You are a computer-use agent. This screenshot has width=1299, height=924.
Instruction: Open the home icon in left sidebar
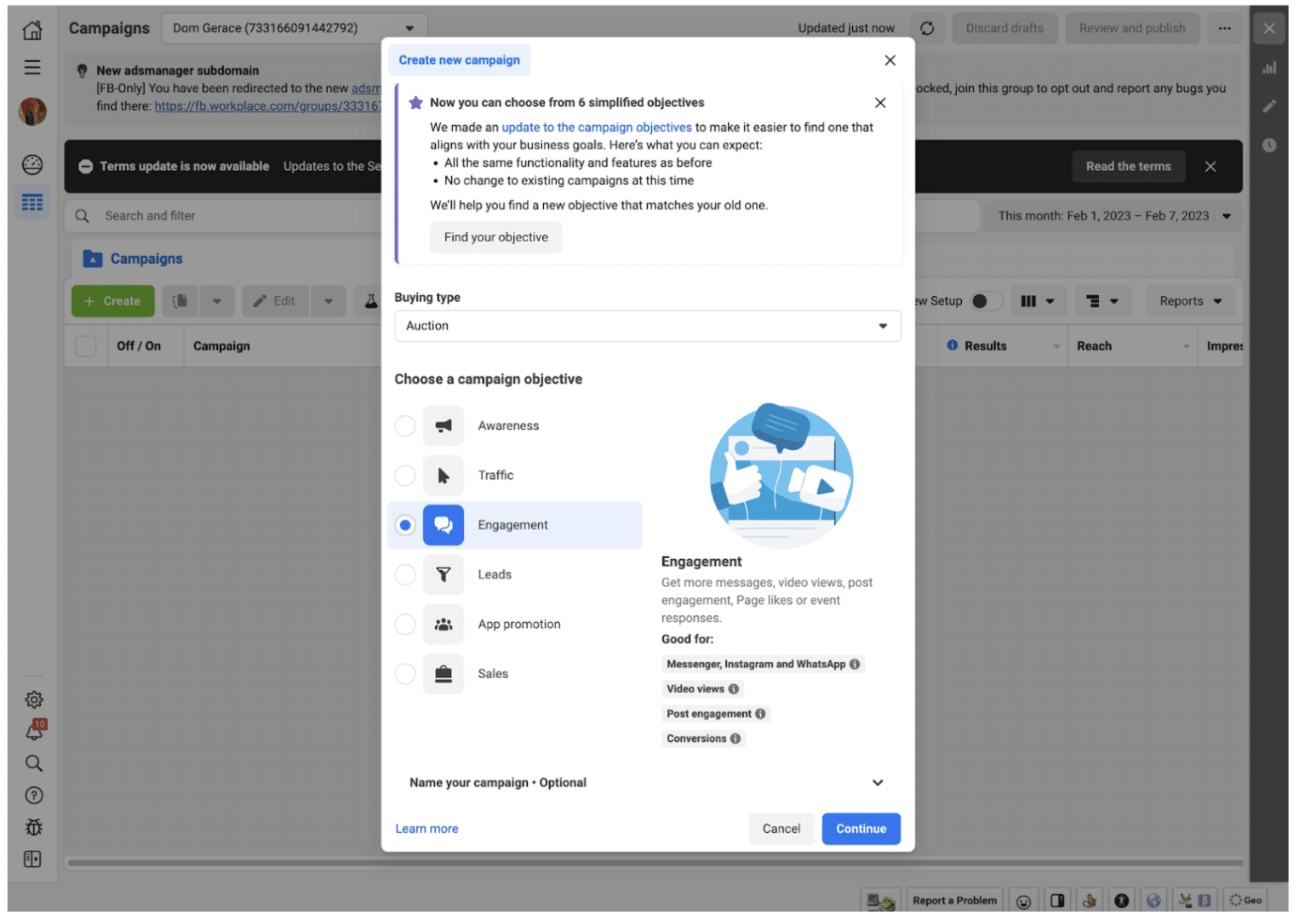(x=32, y=31)
